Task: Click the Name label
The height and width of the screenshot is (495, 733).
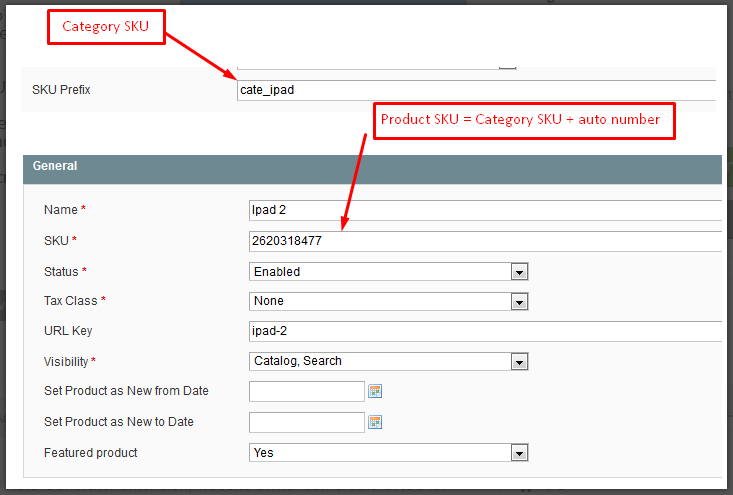Action: 61,209
